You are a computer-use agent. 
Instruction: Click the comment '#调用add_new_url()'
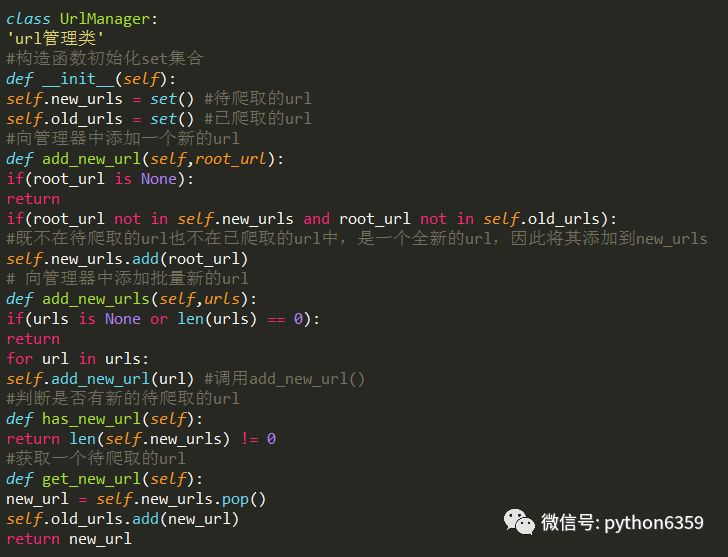pos(285,379)
